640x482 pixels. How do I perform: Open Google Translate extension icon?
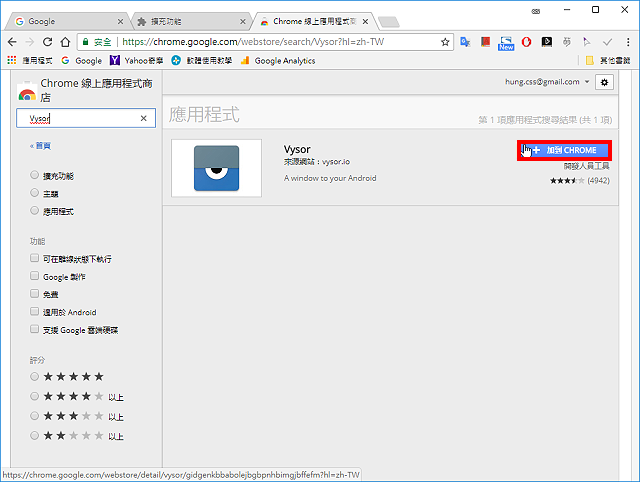pos(465,42)
